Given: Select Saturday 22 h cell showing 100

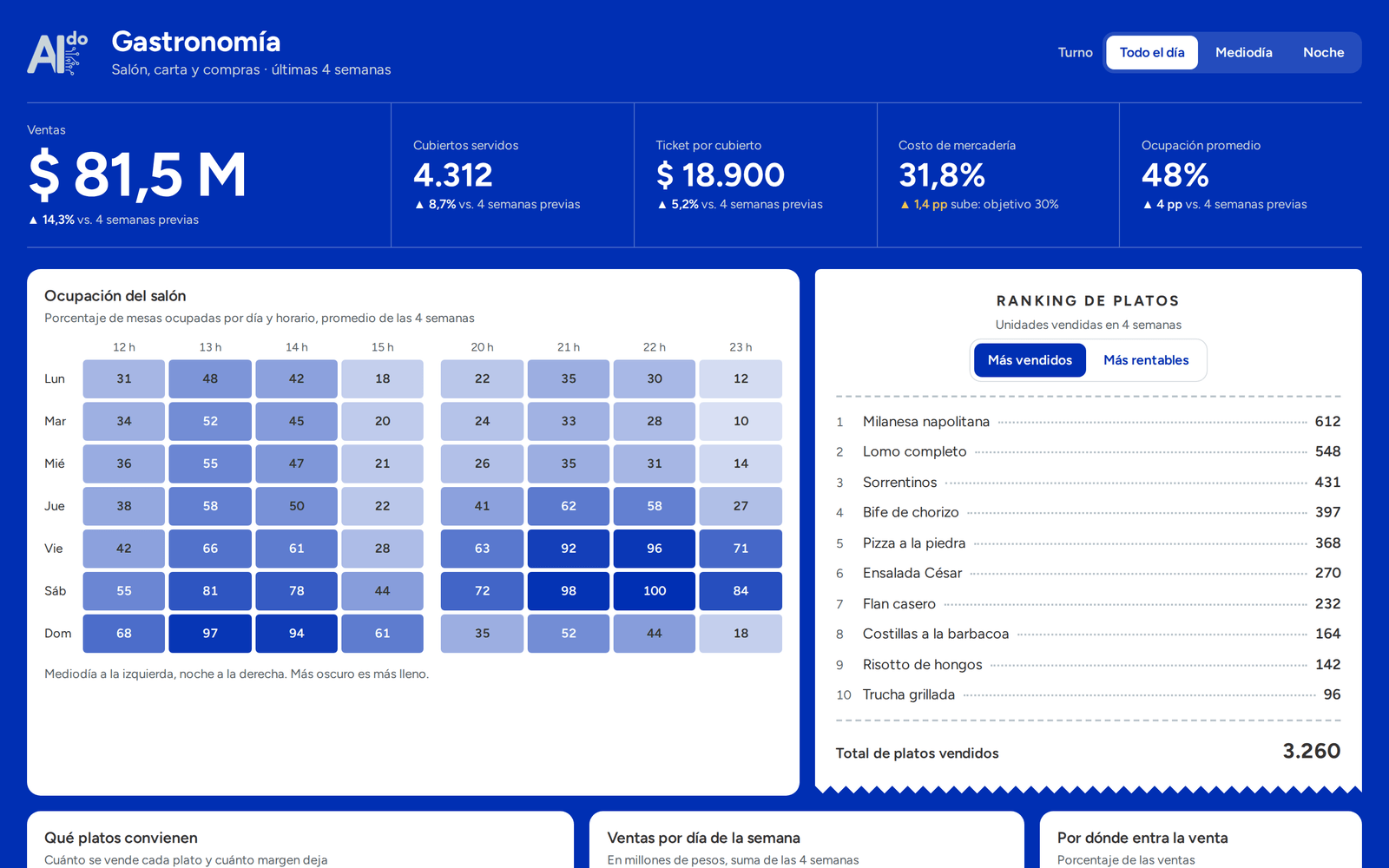Looking at the screenshot, I should [655, 591].
